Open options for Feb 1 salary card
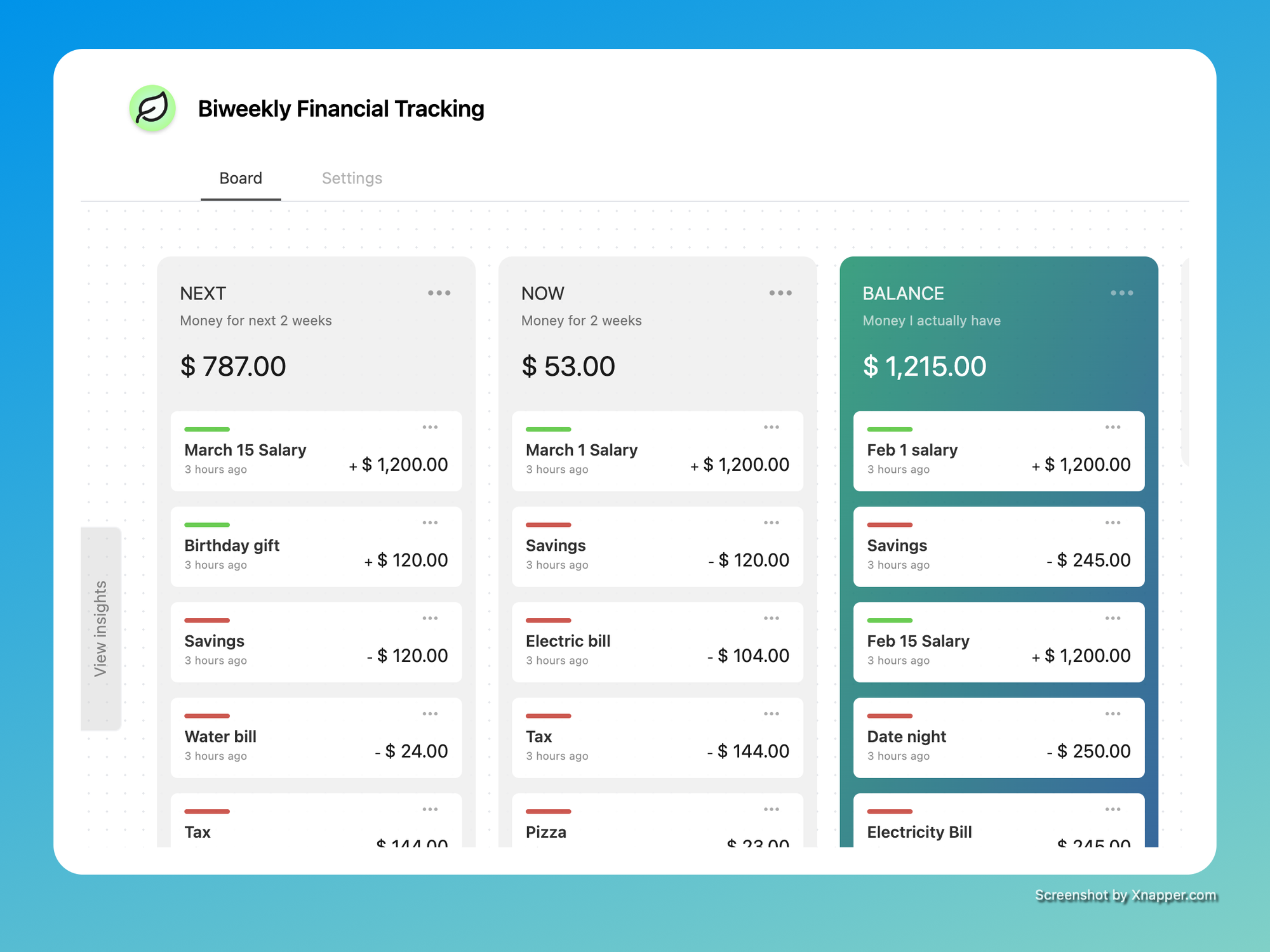 [x=1113, y=427]
